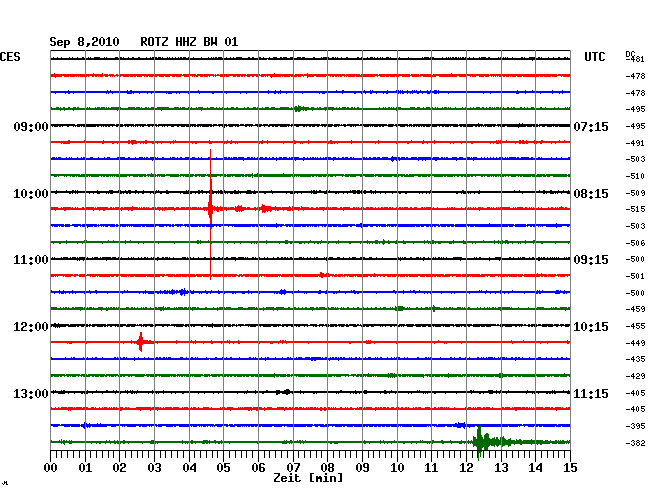Image resolution: width=650 pixels, height=494 pixels.
Task: Select the DC offset value -455
Action: pos(635,327)
